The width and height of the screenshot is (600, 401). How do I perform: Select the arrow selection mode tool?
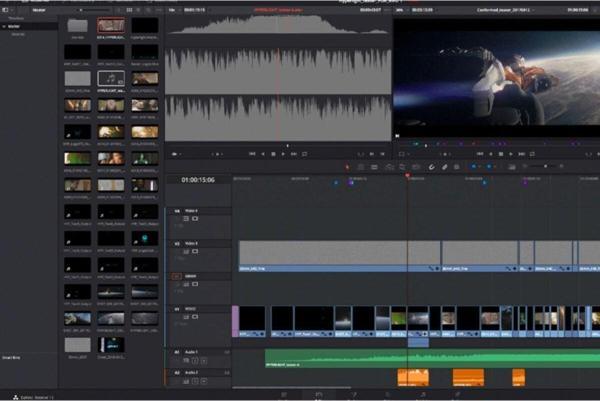click(x=347, y=167)
